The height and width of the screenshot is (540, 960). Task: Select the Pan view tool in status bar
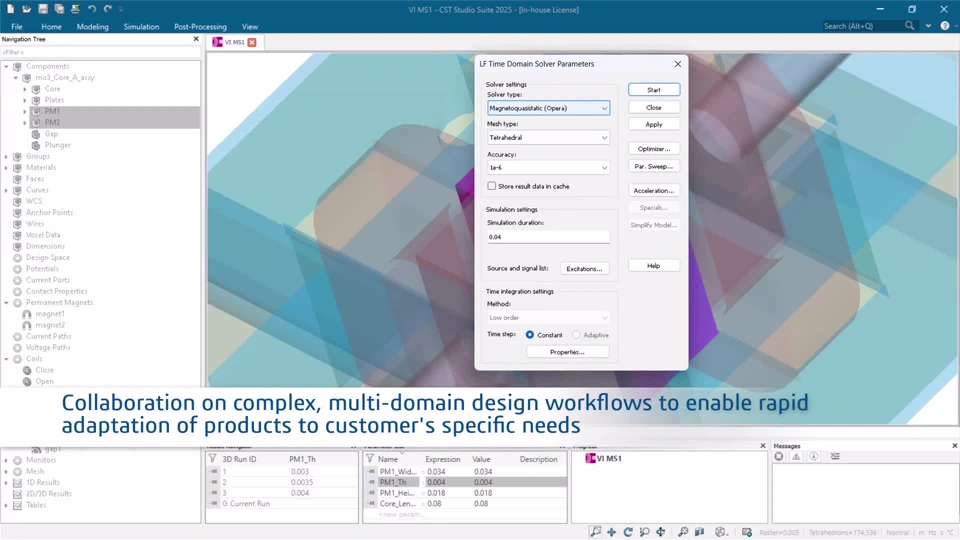[x=612, y=532]
